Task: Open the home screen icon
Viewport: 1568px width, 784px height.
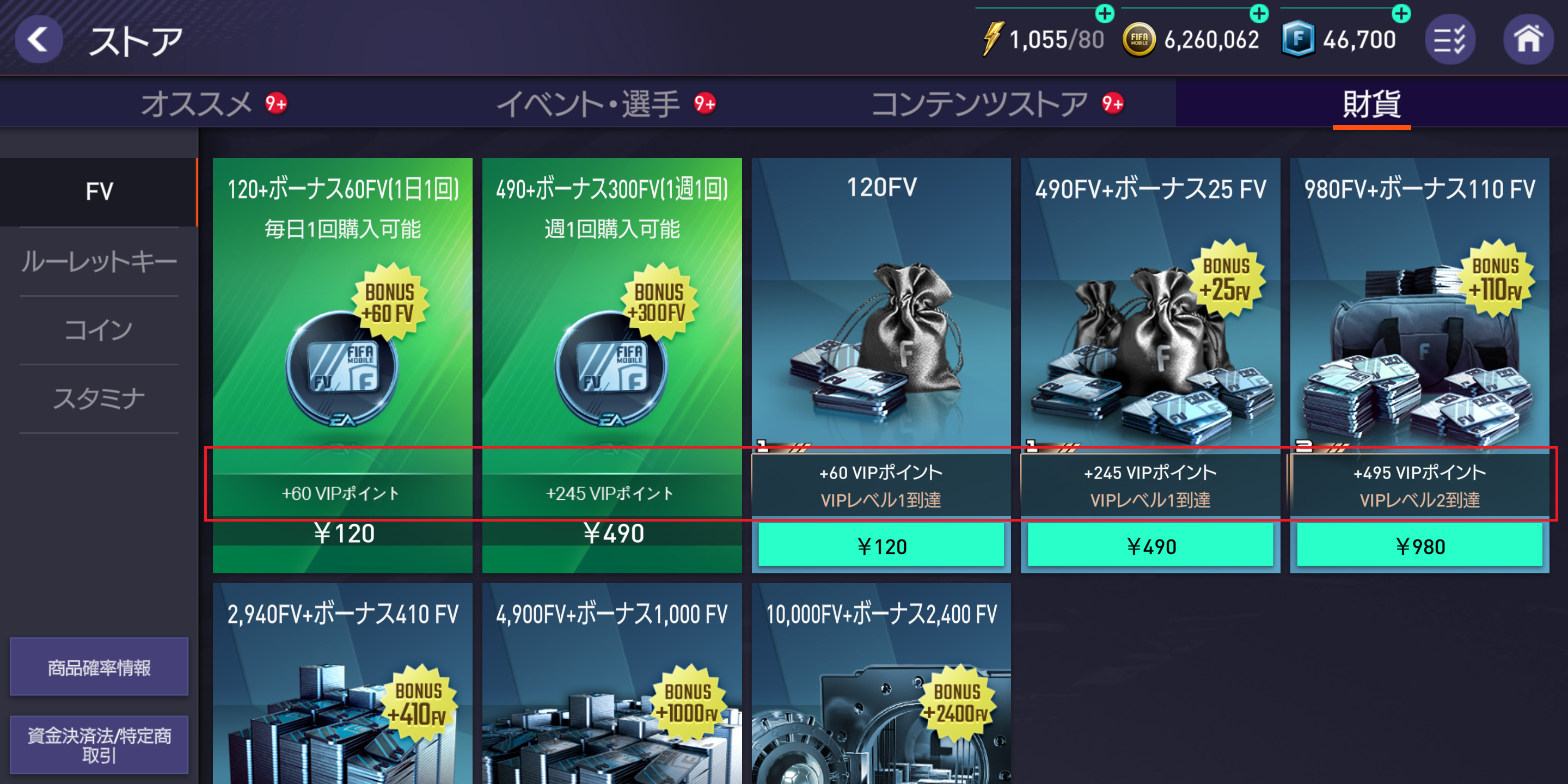Action: coord(1528,40)
